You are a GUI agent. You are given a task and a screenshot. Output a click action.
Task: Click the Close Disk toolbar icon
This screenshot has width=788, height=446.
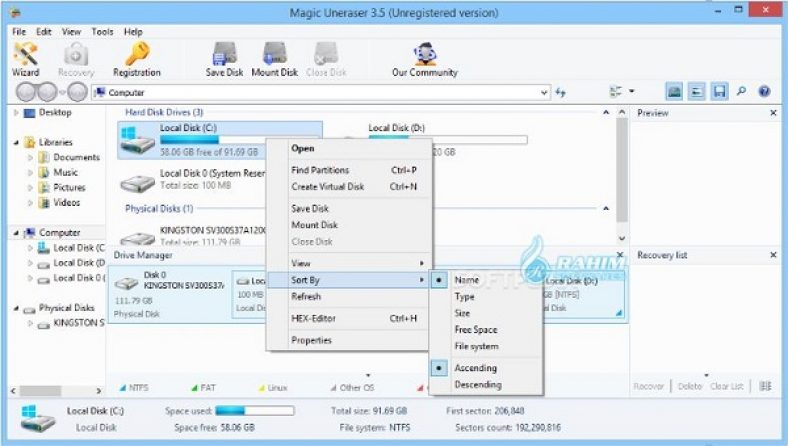(x=326, y=59)
